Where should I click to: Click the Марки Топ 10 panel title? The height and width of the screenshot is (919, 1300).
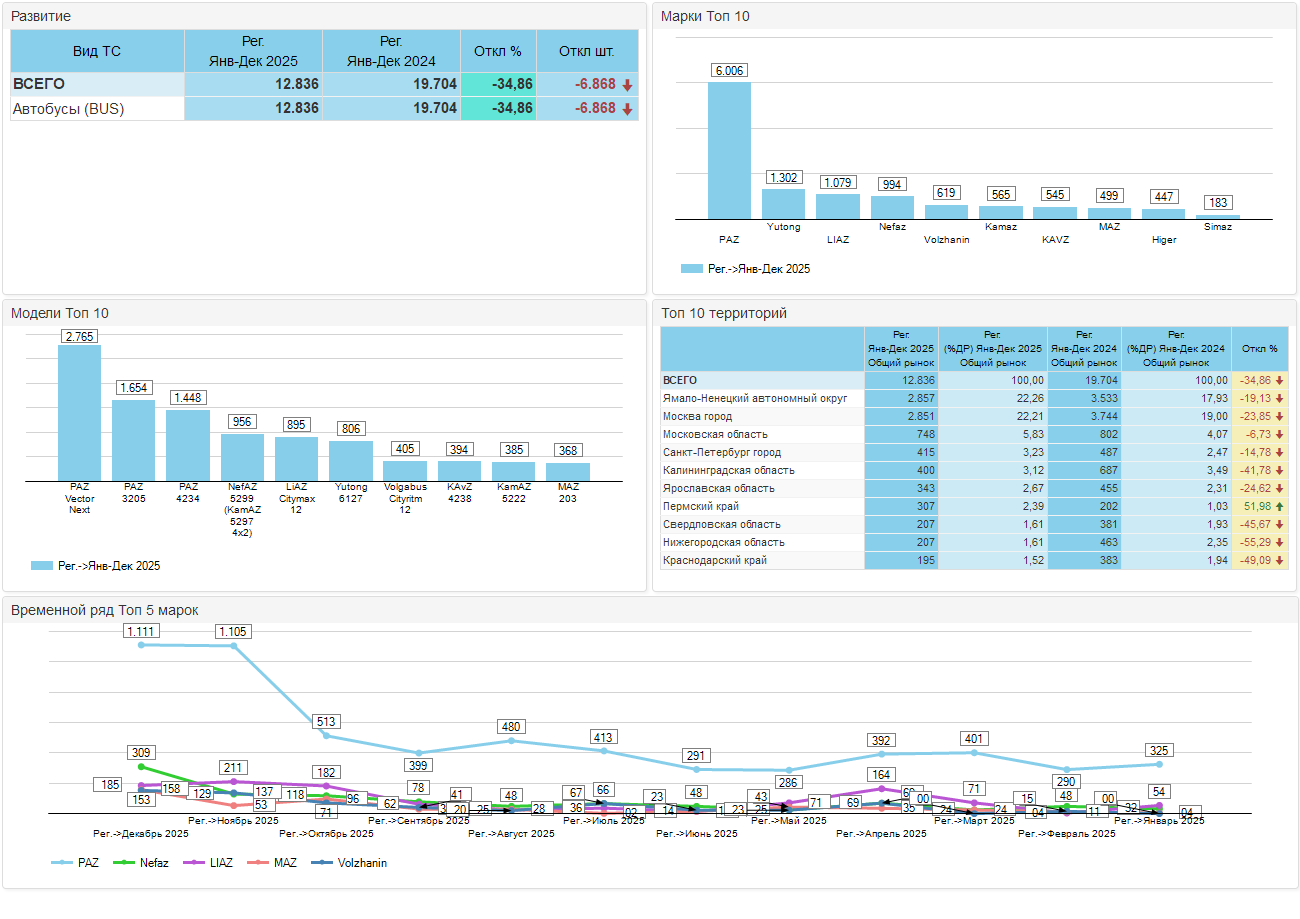point(705,16)
